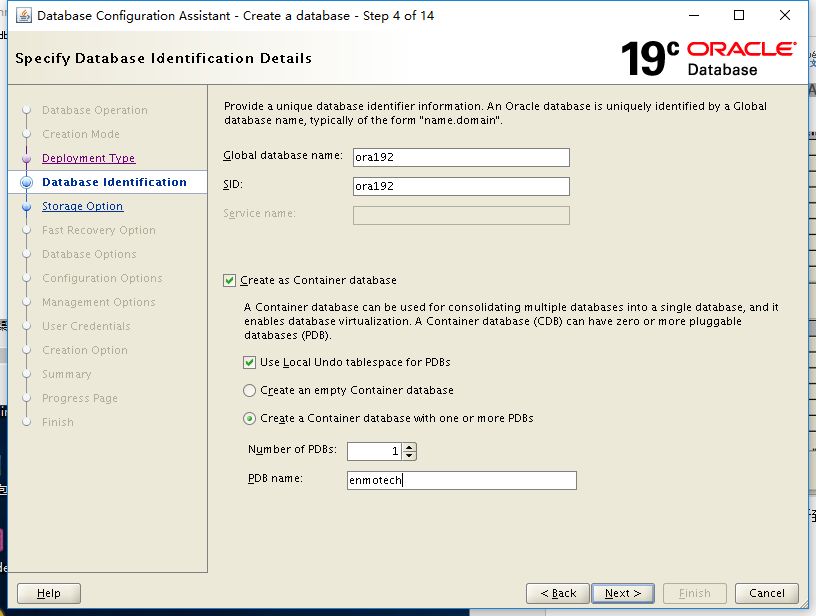816x616 pixels.
Task: Click the Global database name field
Action: click(461, 157)
